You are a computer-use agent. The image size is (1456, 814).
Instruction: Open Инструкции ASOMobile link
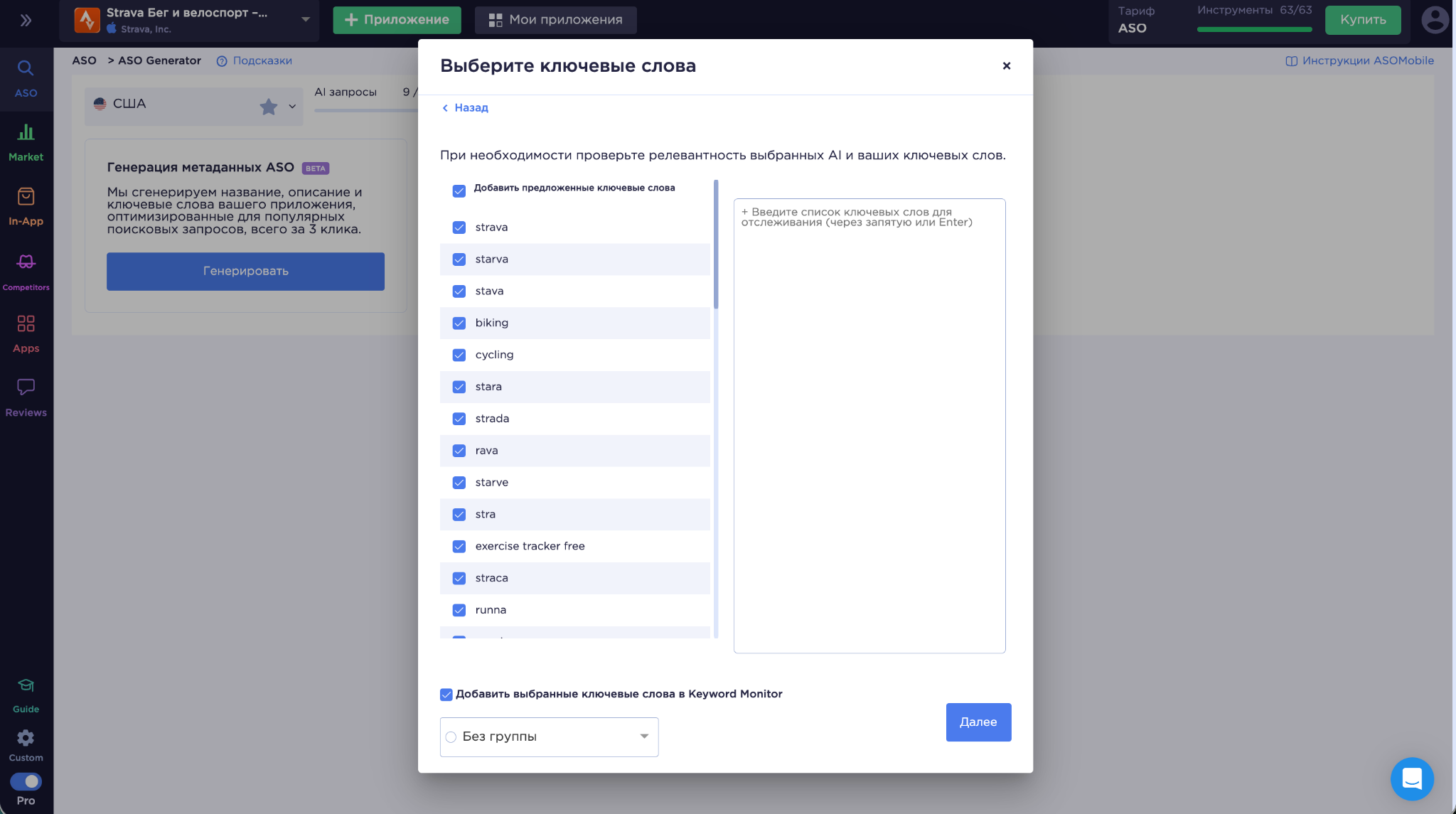tap(1360, 61)
